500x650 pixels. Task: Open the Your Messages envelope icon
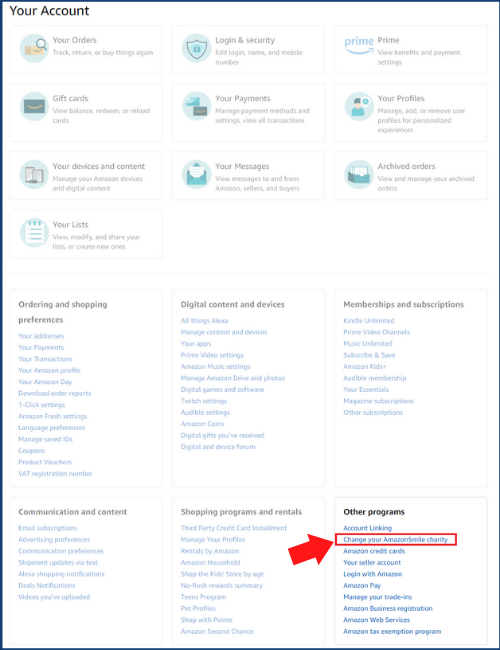[197, 175]
